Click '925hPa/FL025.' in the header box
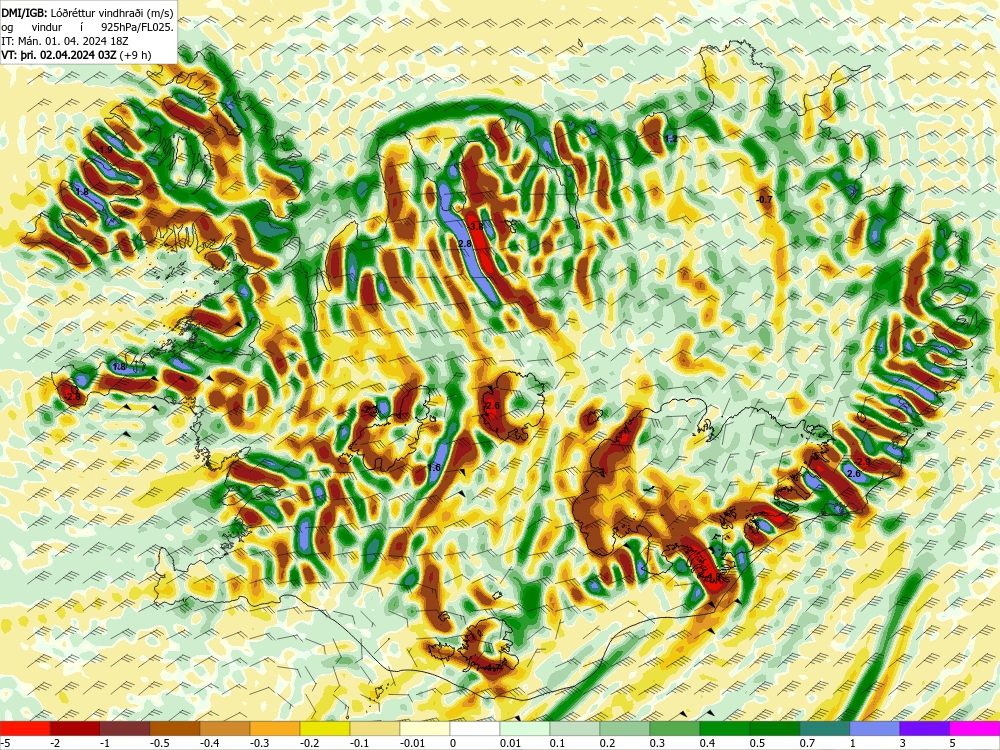The width and height of the screenshot is (1000, 750). tap(137, 27)
